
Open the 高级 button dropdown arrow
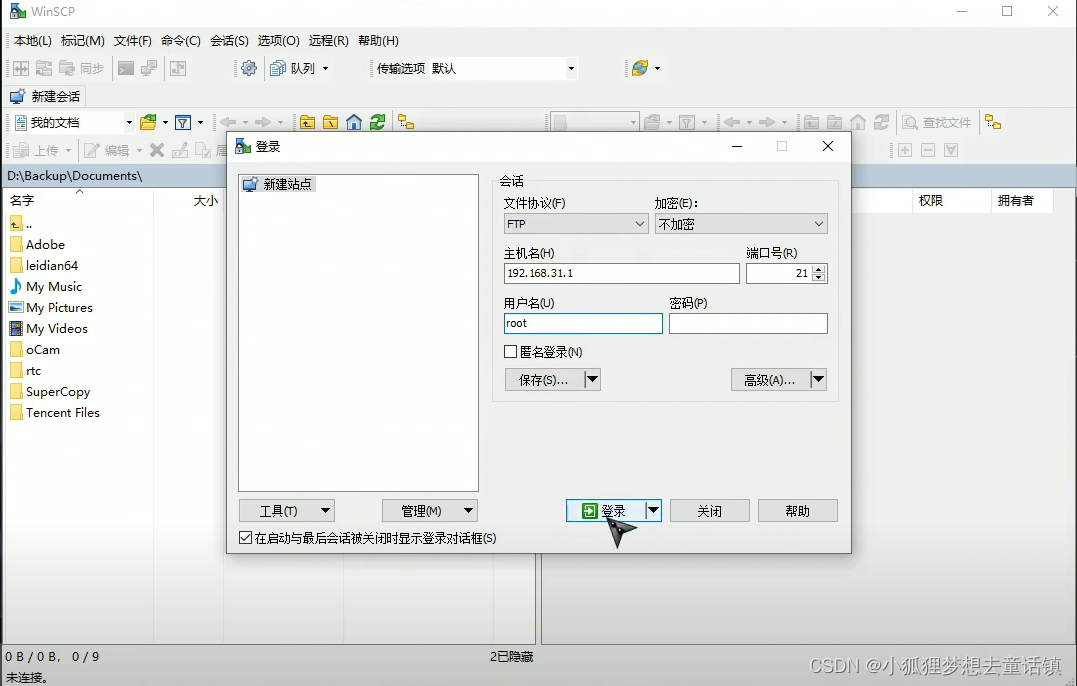818,379
